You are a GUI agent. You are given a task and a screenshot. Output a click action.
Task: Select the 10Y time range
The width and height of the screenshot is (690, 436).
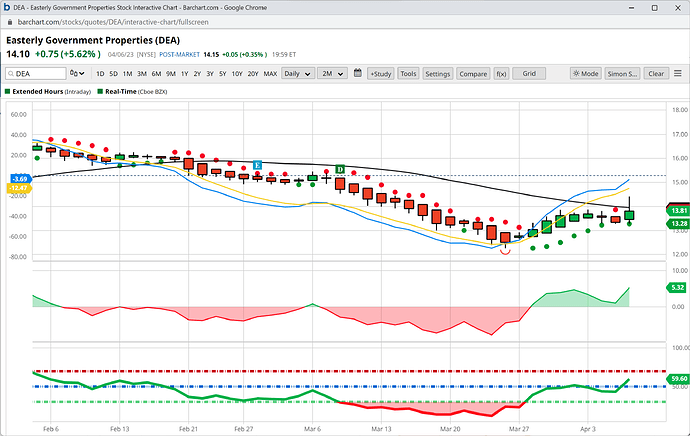(237, 73)
